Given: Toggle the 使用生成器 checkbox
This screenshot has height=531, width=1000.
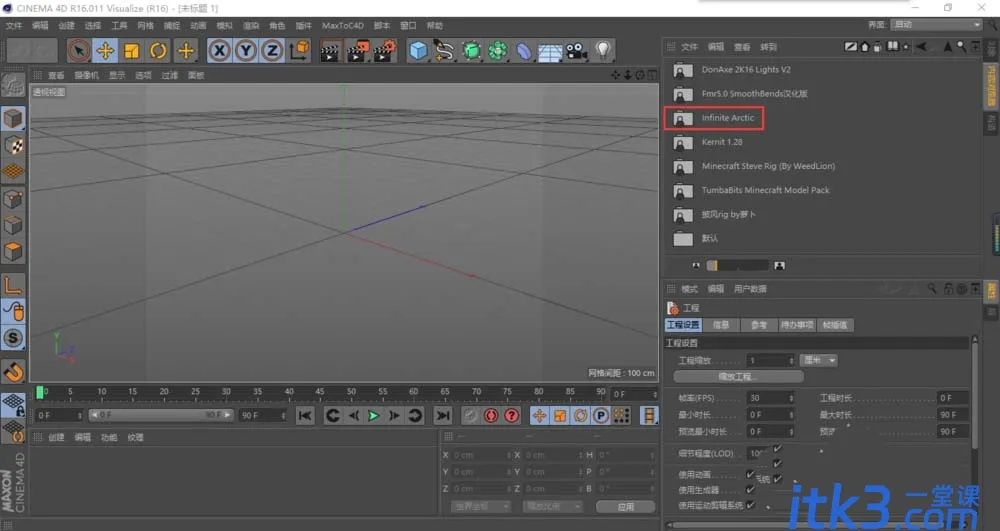Looking at the screenshot, I should coord(750,490).
